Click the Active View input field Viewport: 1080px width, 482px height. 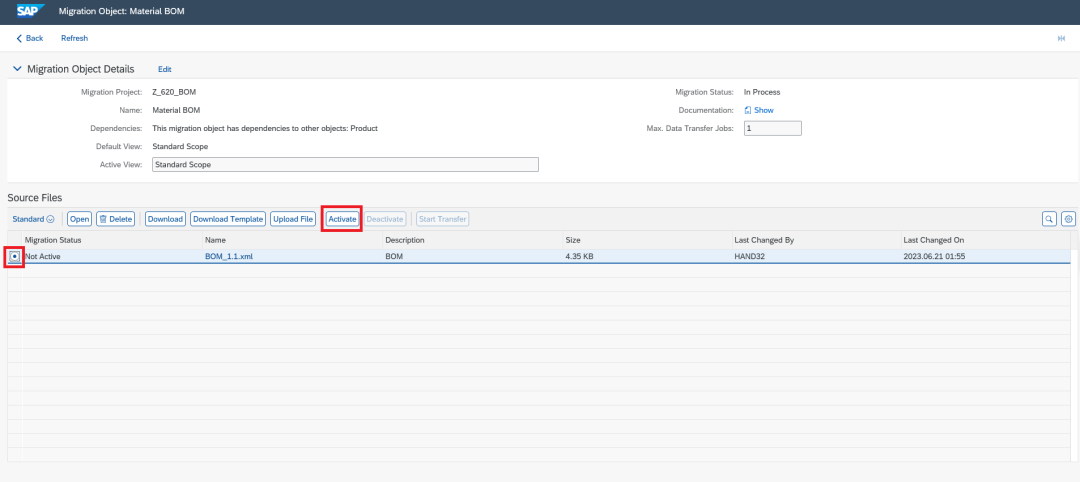point(345,165)
